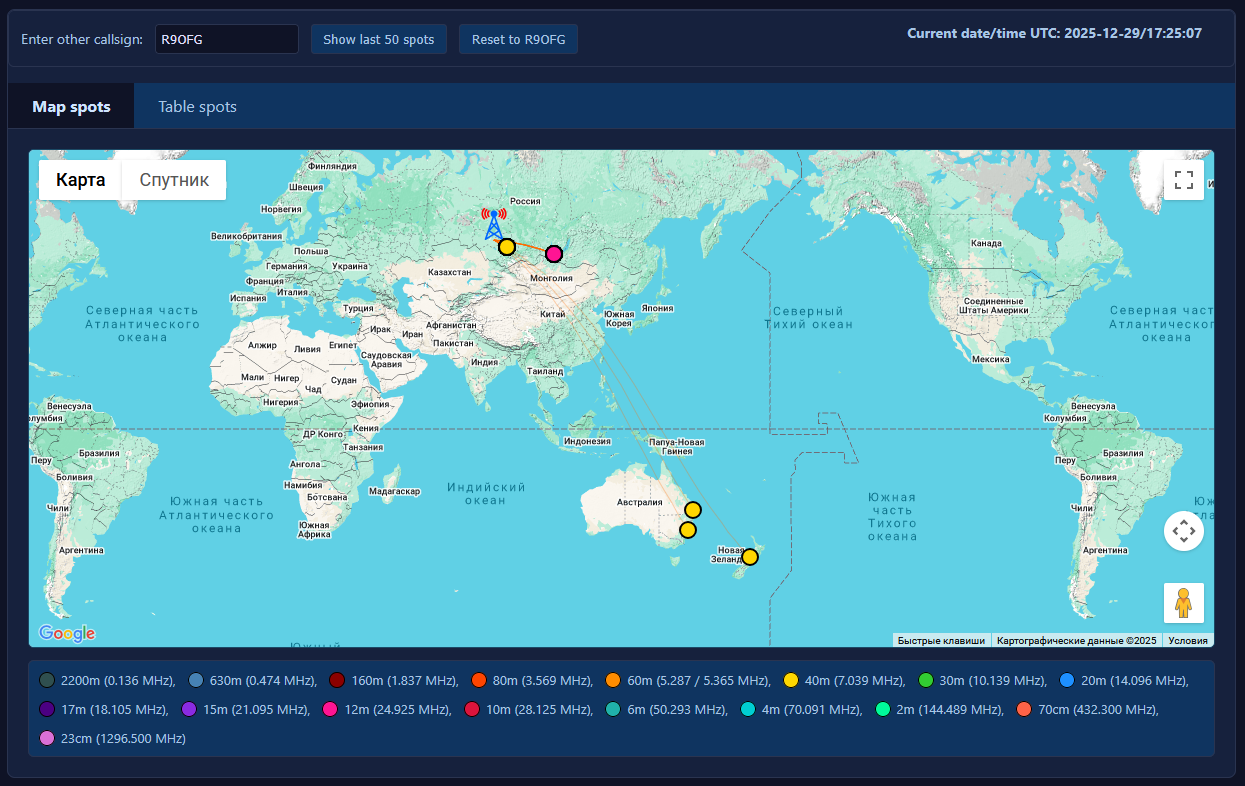
Task: Click the callsign input field
Action: click(x=226, y=40)
